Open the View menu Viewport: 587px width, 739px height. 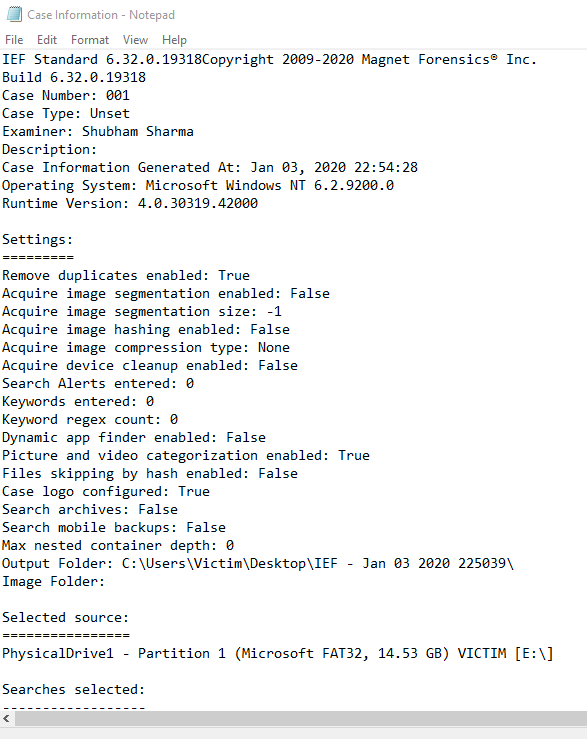[x=135, y=40]
